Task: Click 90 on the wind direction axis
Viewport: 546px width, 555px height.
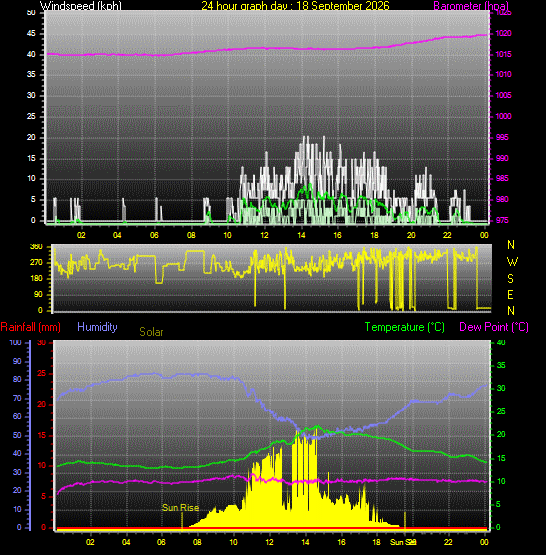Action: [38, 294]
